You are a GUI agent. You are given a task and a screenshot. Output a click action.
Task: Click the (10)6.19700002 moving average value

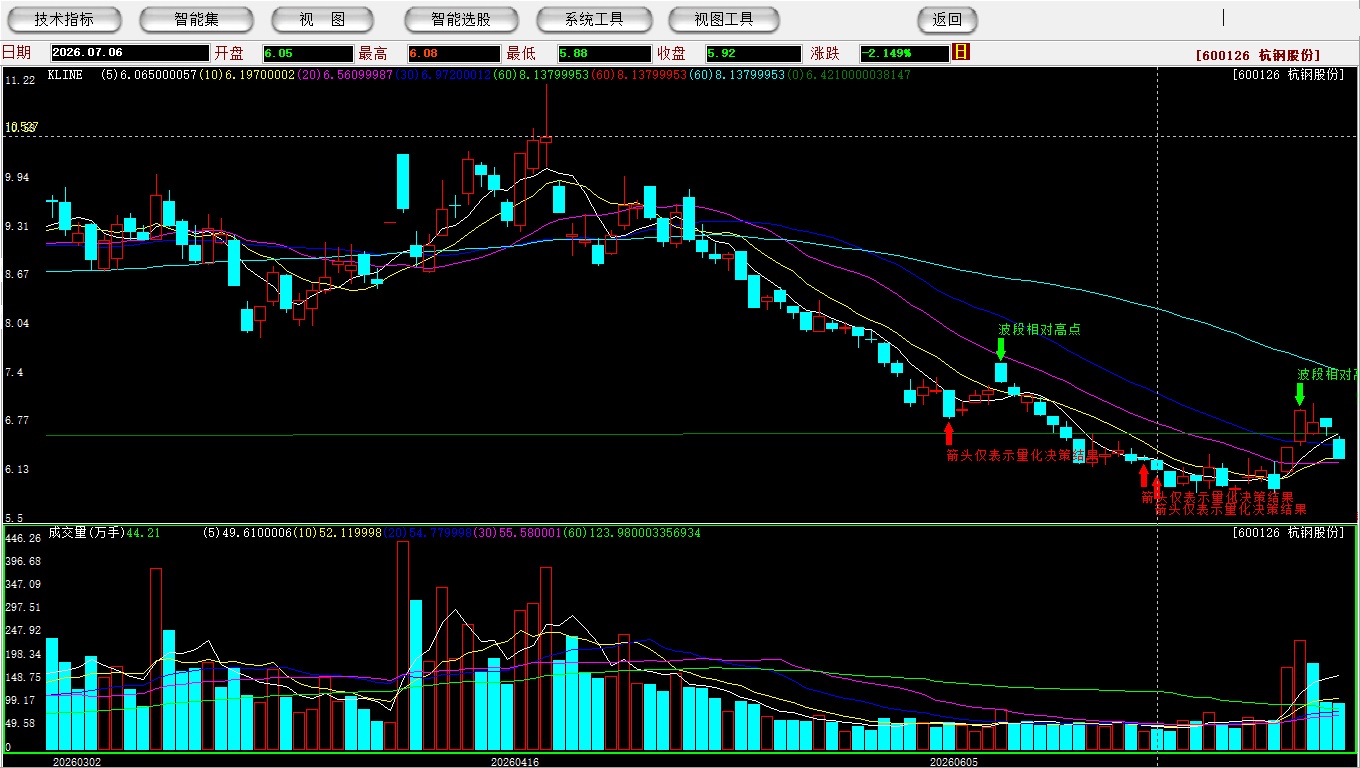pos(247,75)
